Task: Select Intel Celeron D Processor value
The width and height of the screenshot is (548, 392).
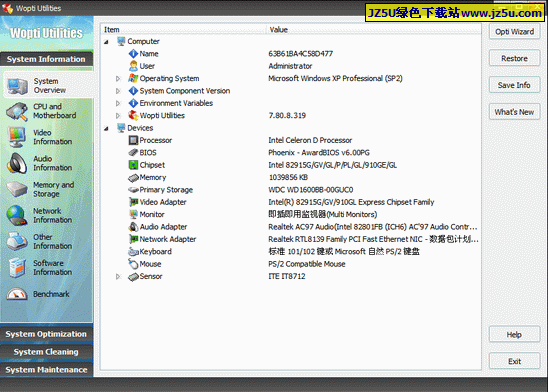Action: click(310, 140)
